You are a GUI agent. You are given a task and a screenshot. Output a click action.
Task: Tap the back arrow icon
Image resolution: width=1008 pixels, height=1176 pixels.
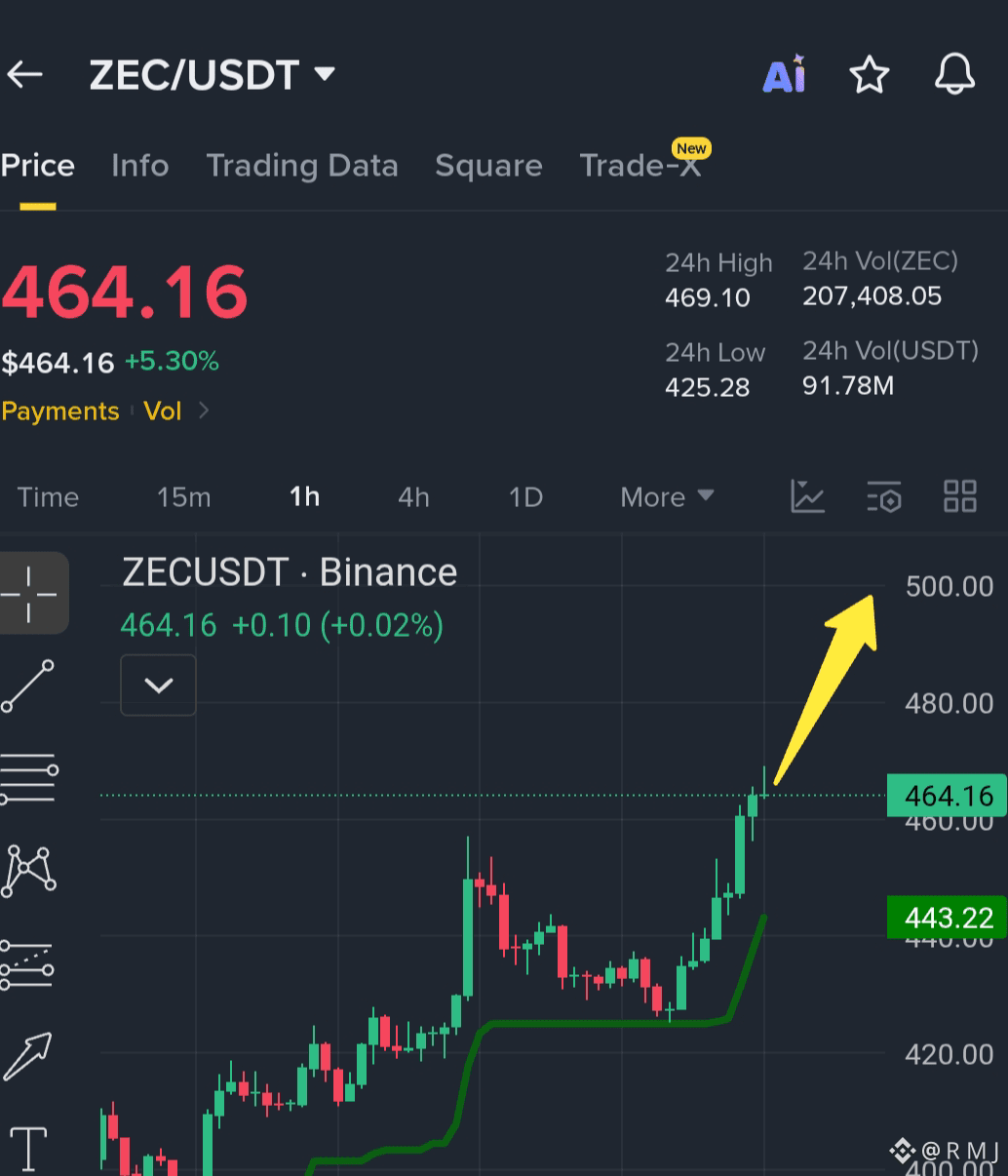click(24, 74)
